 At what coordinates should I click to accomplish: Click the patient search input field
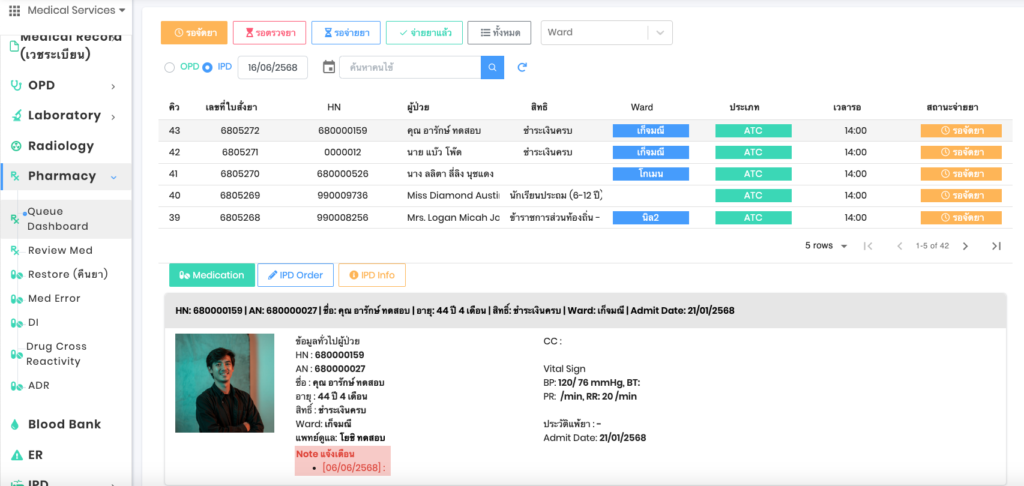pyautogui.click(x=410, y=67)
